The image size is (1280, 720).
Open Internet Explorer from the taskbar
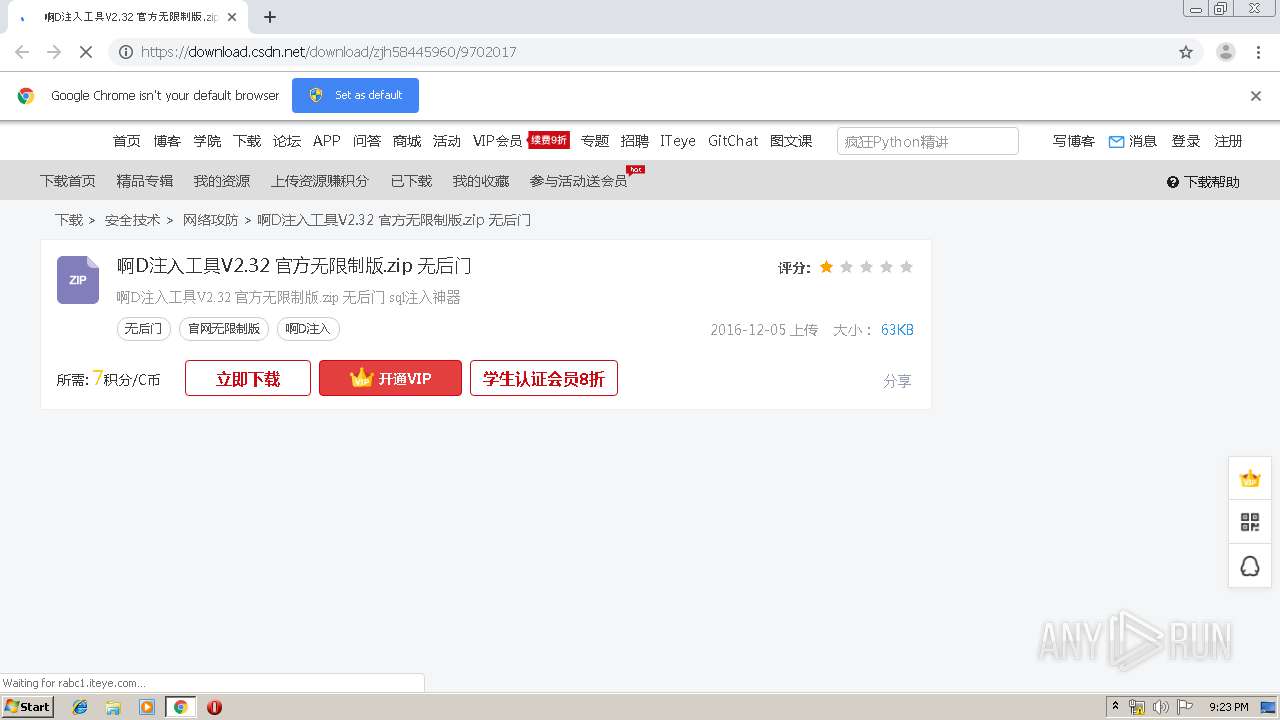point(80,707)
